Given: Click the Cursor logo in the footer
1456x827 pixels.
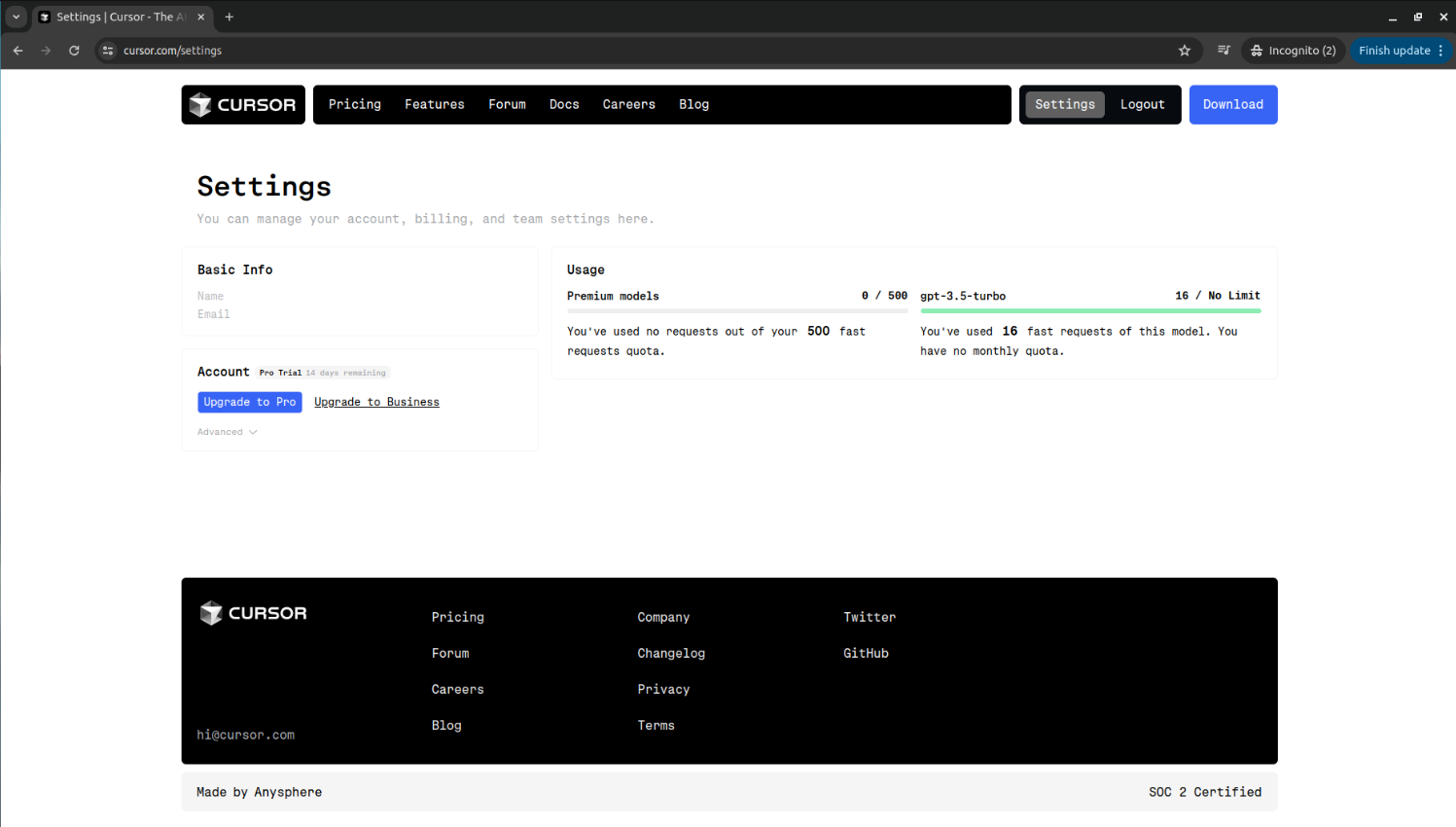Looking at the screenshot, I should coord(253,613).
